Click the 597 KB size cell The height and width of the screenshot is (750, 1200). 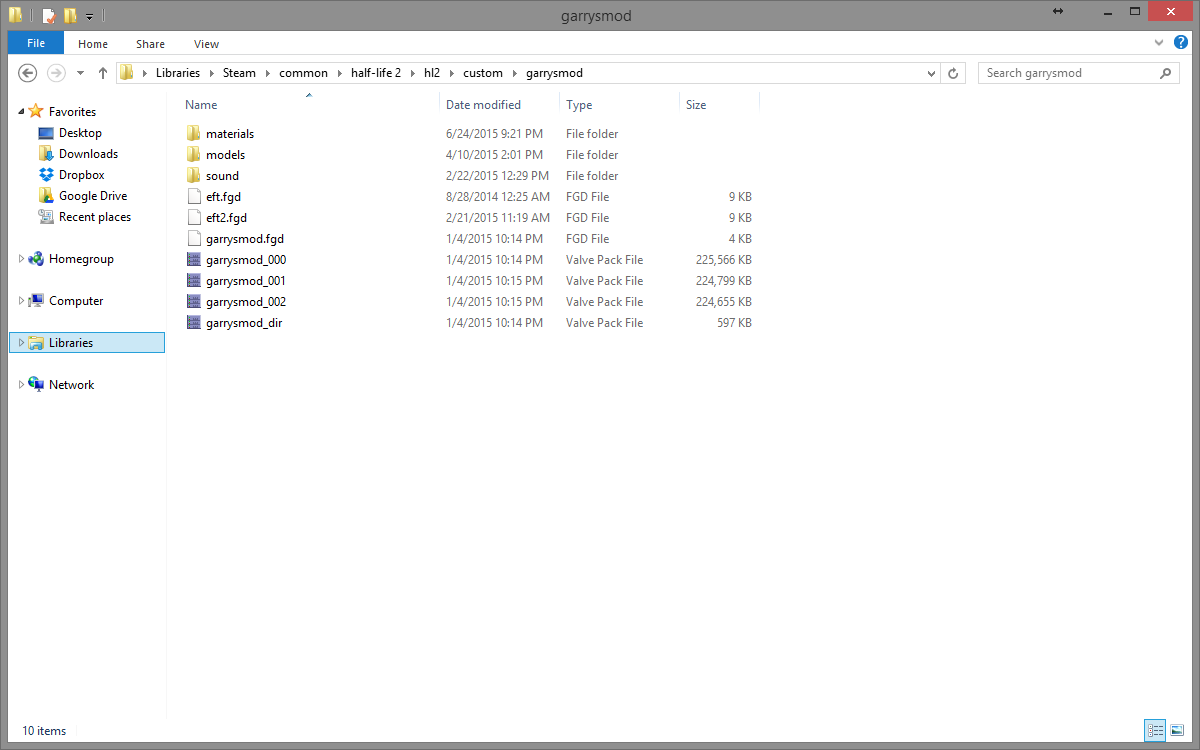click(734, 323)
